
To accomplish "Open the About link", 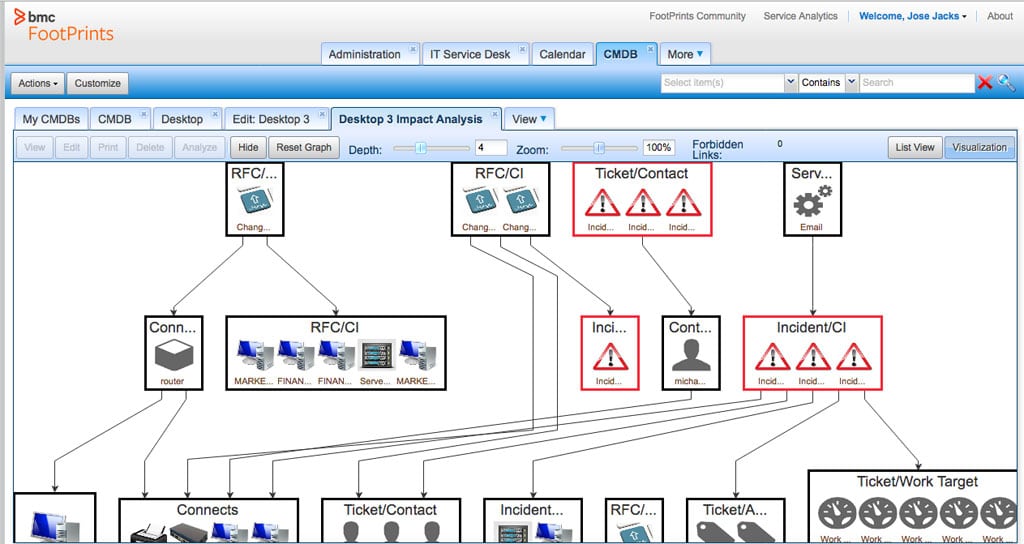I will [x=1000, y=16].
